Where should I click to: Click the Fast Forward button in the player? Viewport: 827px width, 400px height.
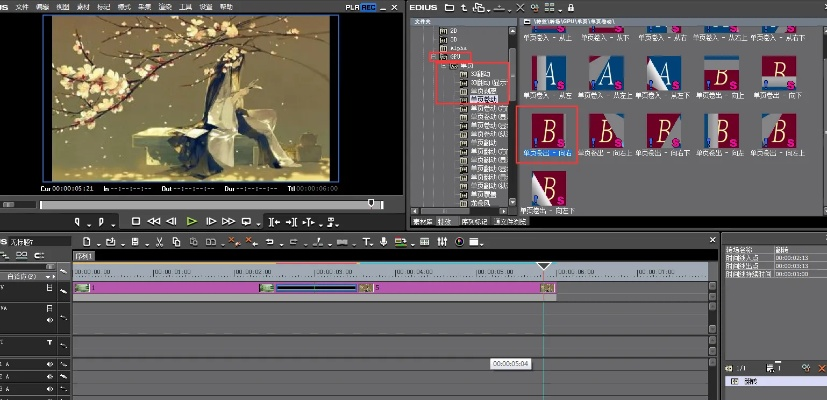(229, 220)
